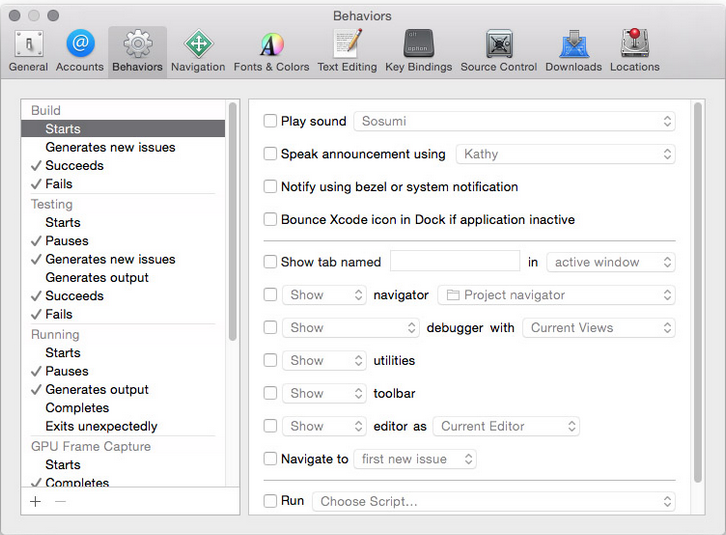Open the Downloads preferences pane
Image resolution: width=726 pixels, height=535 pixels.
pyautogui.click(x=573, y=51)
